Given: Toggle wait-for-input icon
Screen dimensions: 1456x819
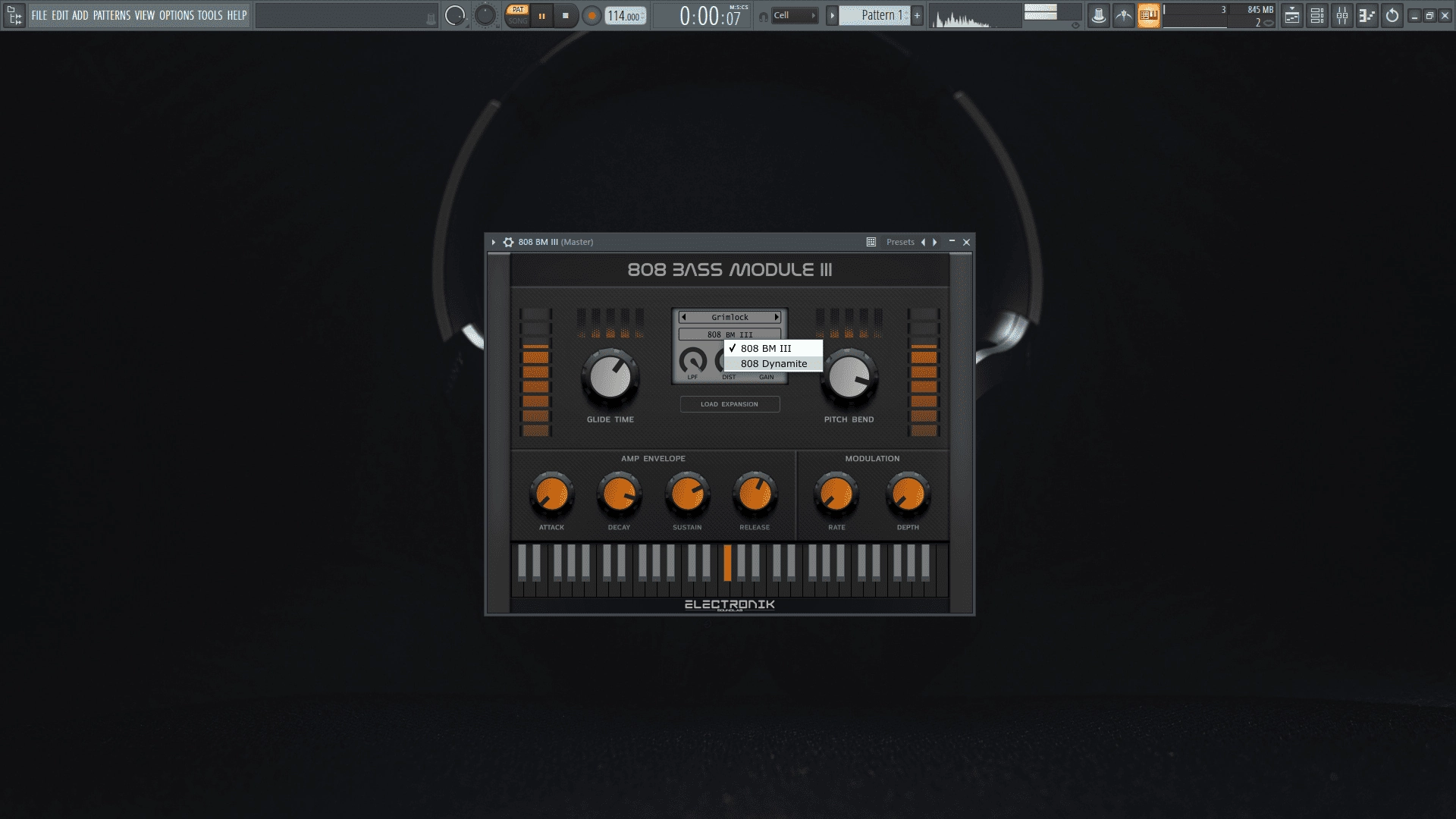Looking at the screenshot, I should click(x=1123, y=15).
